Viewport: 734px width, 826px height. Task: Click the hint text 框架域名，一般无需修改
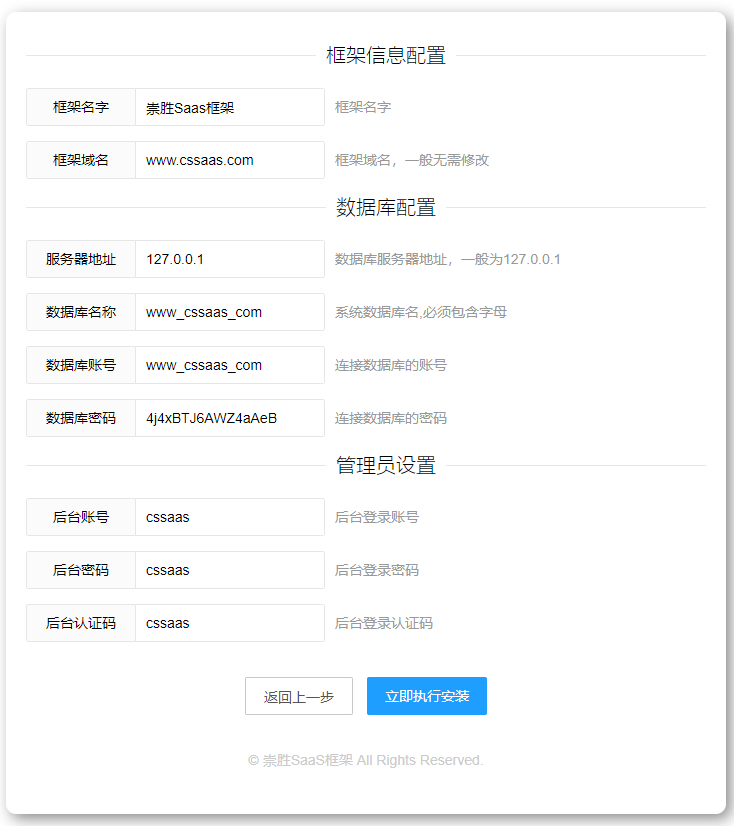point(411,160)
